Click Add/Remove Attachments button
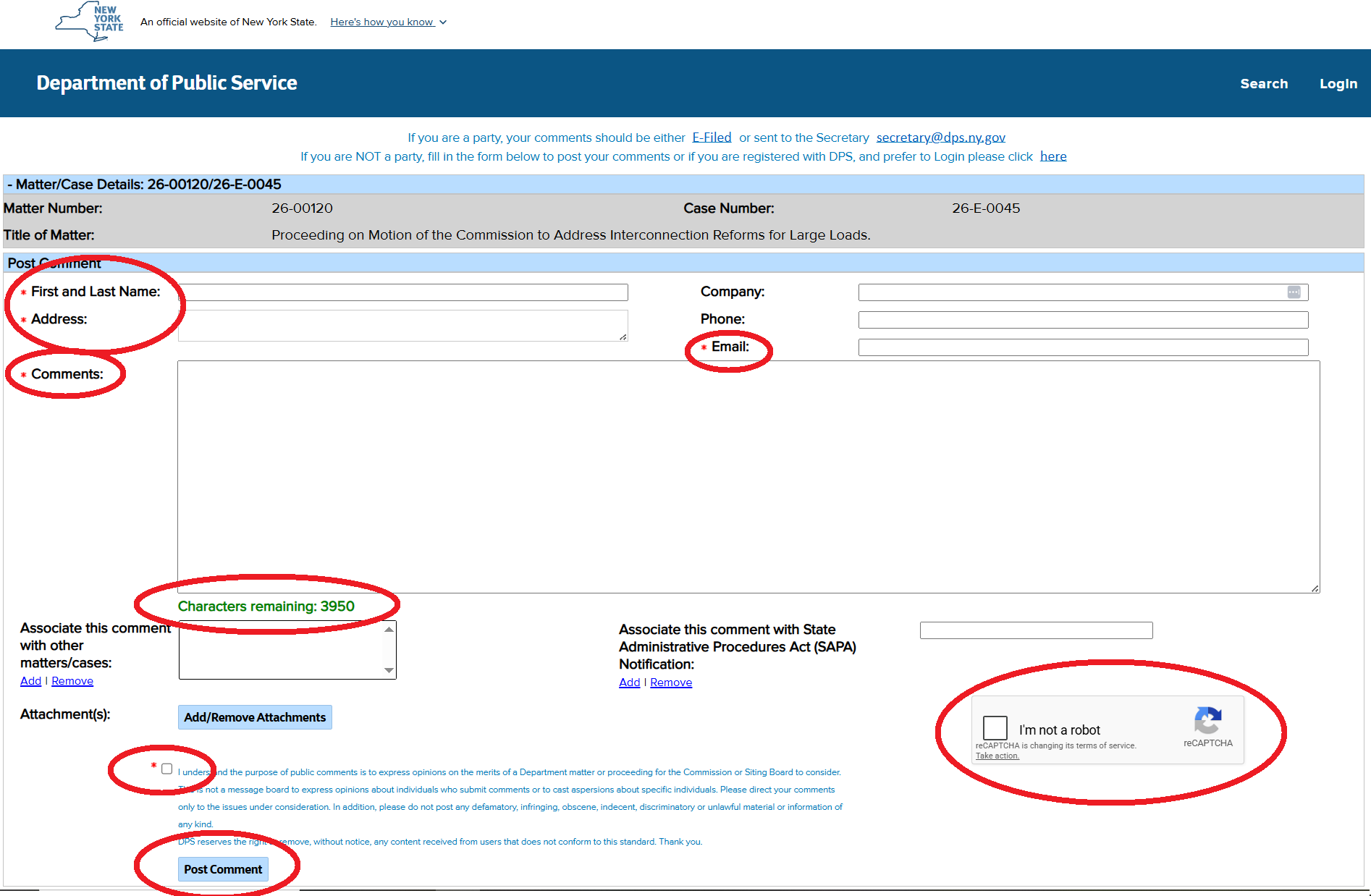 click(x=255, y=717)
